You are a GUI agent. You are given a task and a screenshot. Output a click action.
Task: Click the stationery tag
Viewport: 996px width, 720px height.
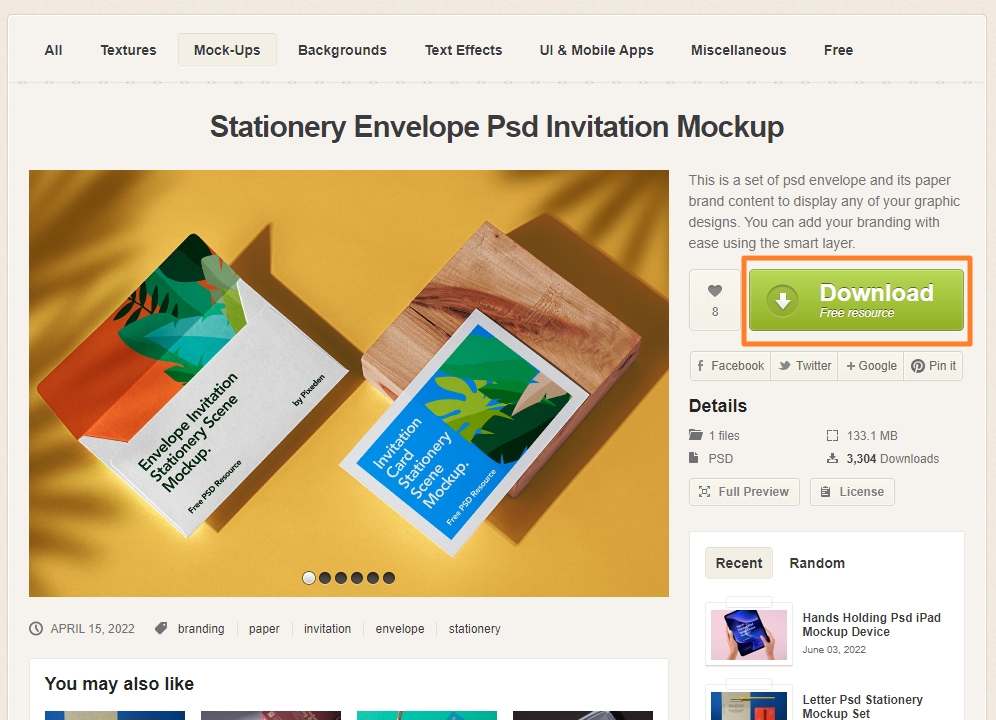click(x=474, y=628)
